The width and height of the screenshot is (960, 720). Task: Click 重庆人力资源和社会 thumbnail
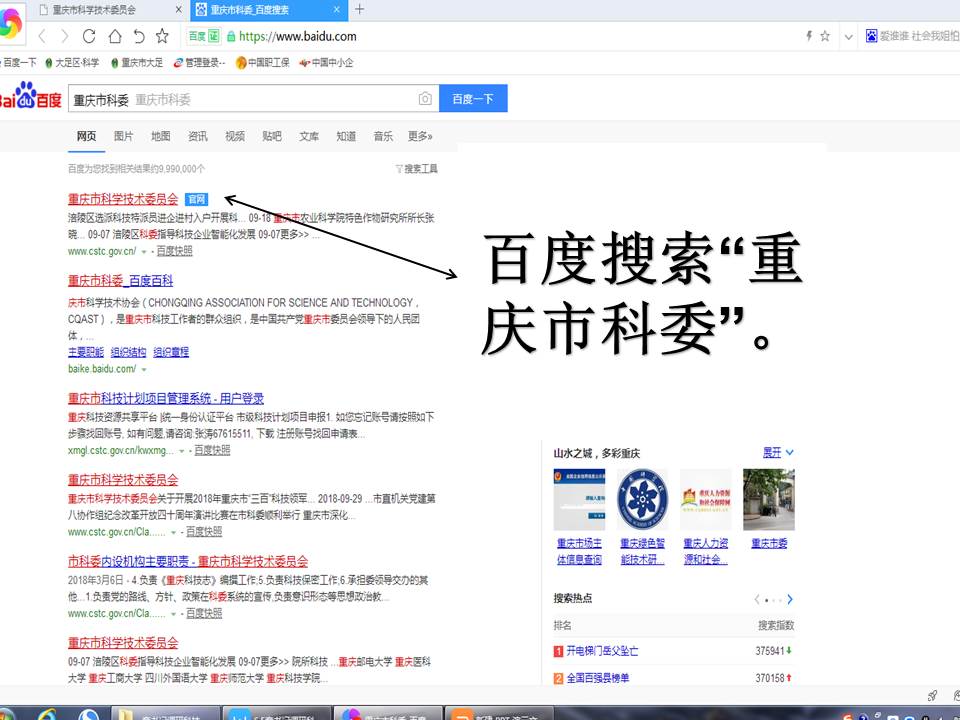[x=706, y=500]
